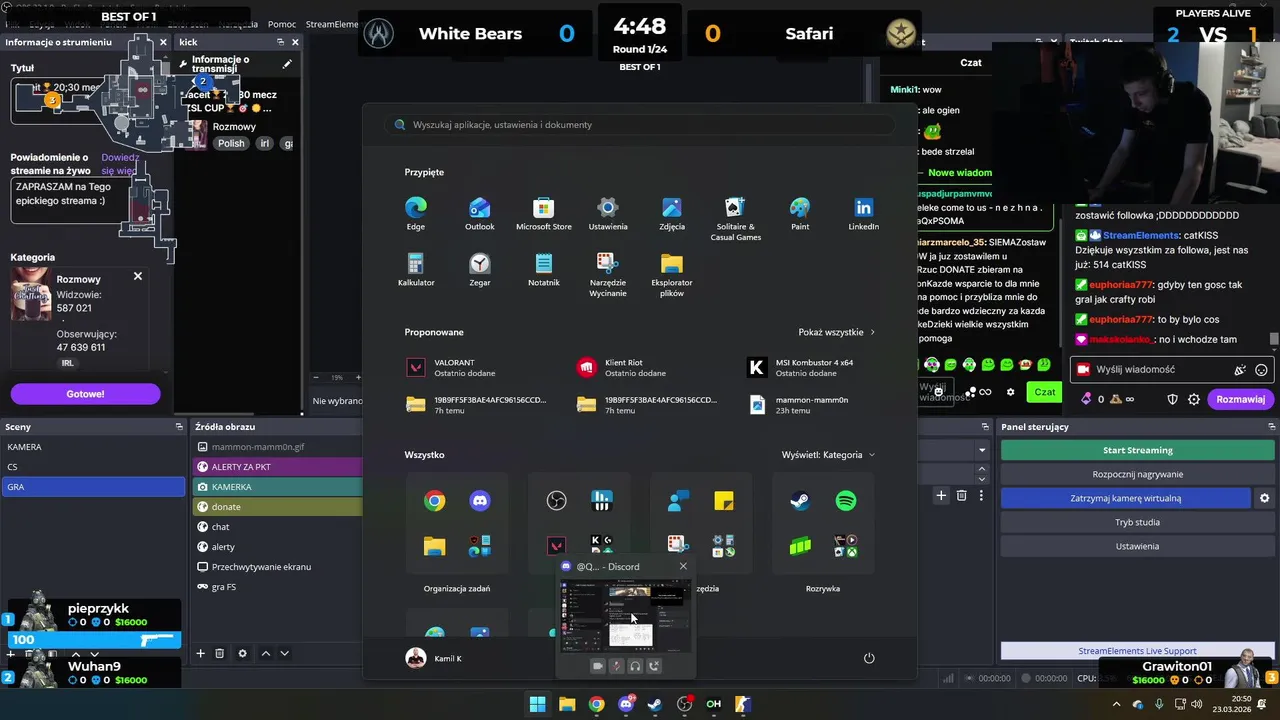1280x720 pixels.
Task: Disconnect call in Discord preview
Action: [x=654, y=666]
